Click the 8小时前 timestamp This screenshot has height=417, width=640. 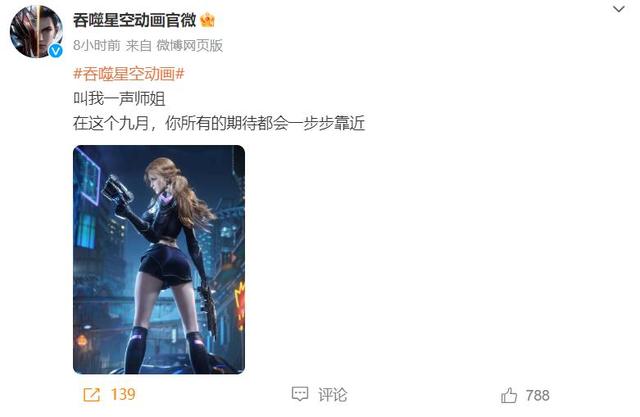(x=97, y=45)
